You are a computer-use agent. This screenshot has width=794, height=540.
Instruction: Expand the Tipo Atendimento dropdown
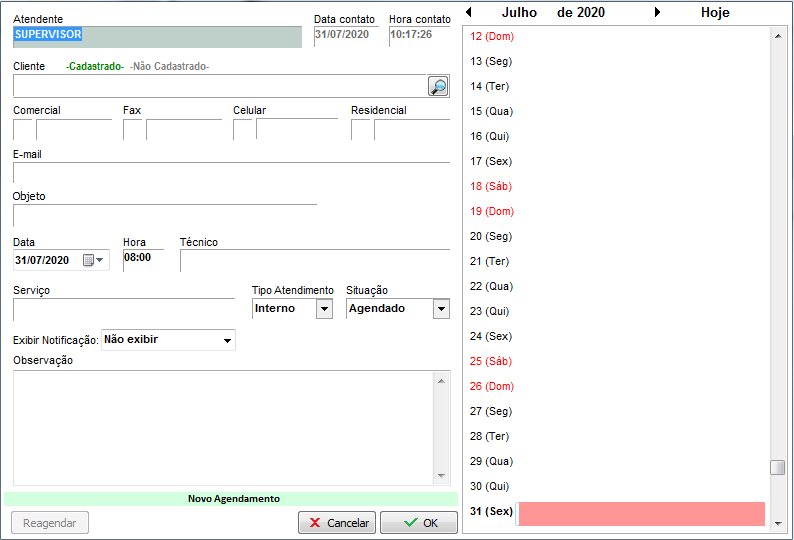tap(324, 309)
